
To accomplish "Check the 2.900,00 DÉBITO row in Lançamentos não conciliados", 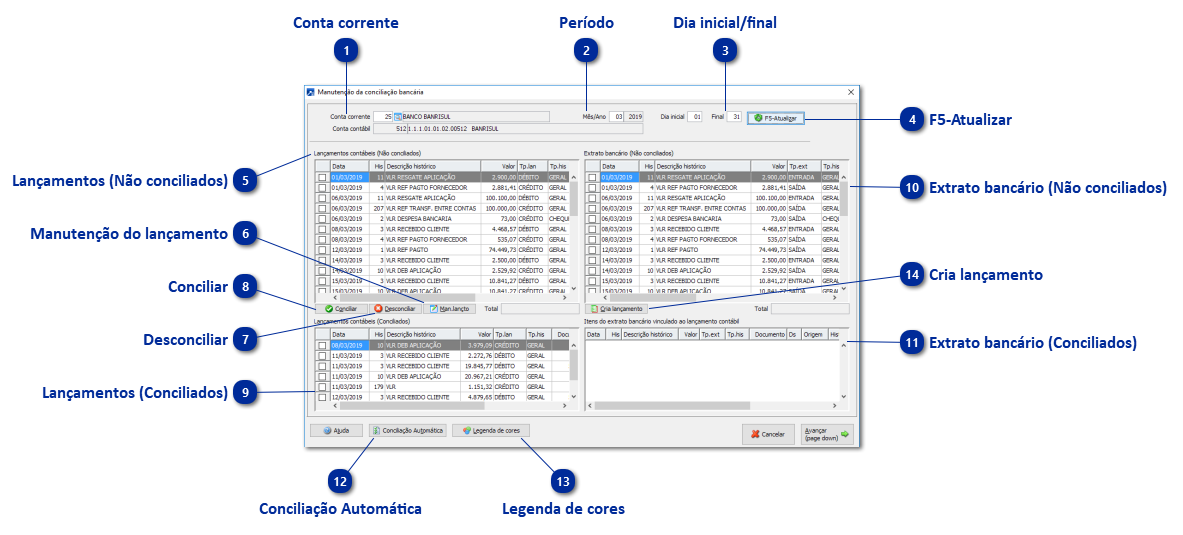I will 322,177.
